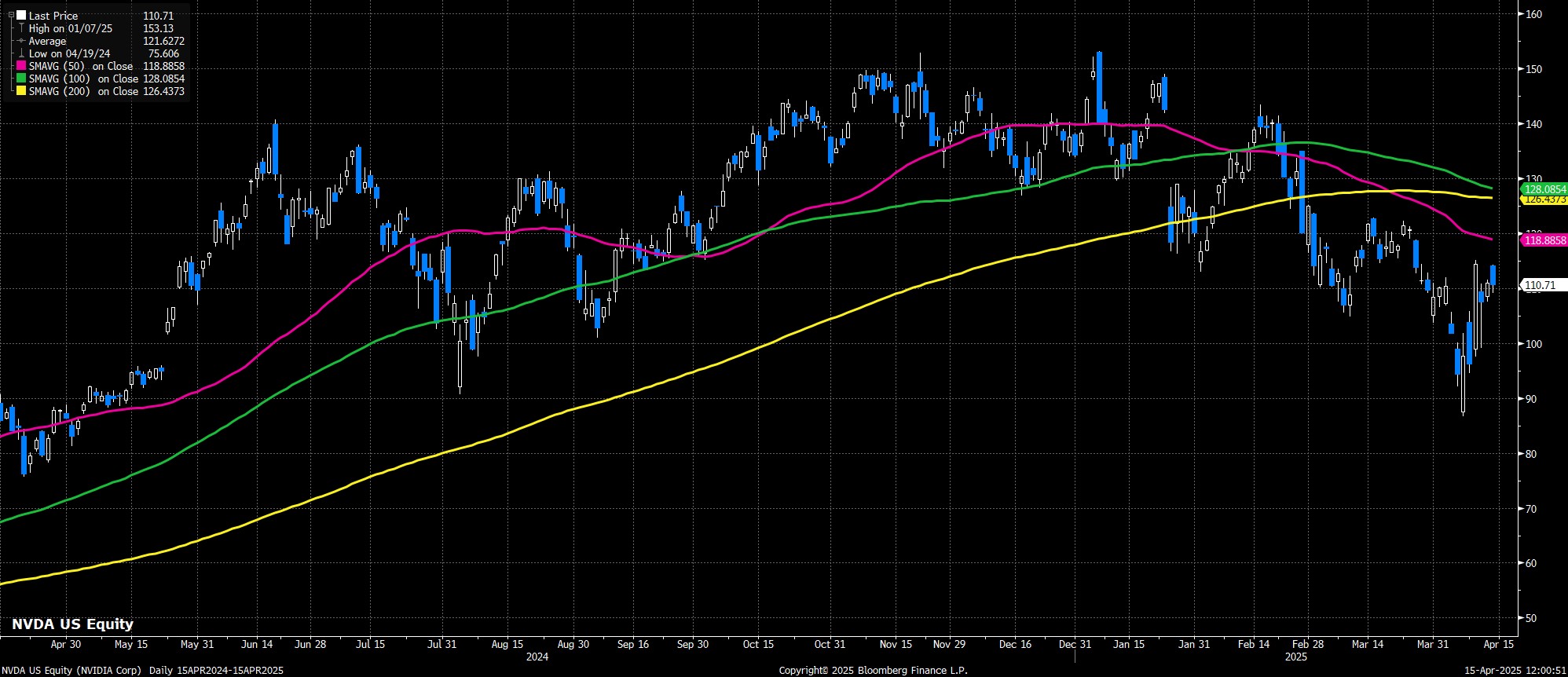Click the 140 price axis label
The image size is (1568, 677).
tap(1534, 124)
